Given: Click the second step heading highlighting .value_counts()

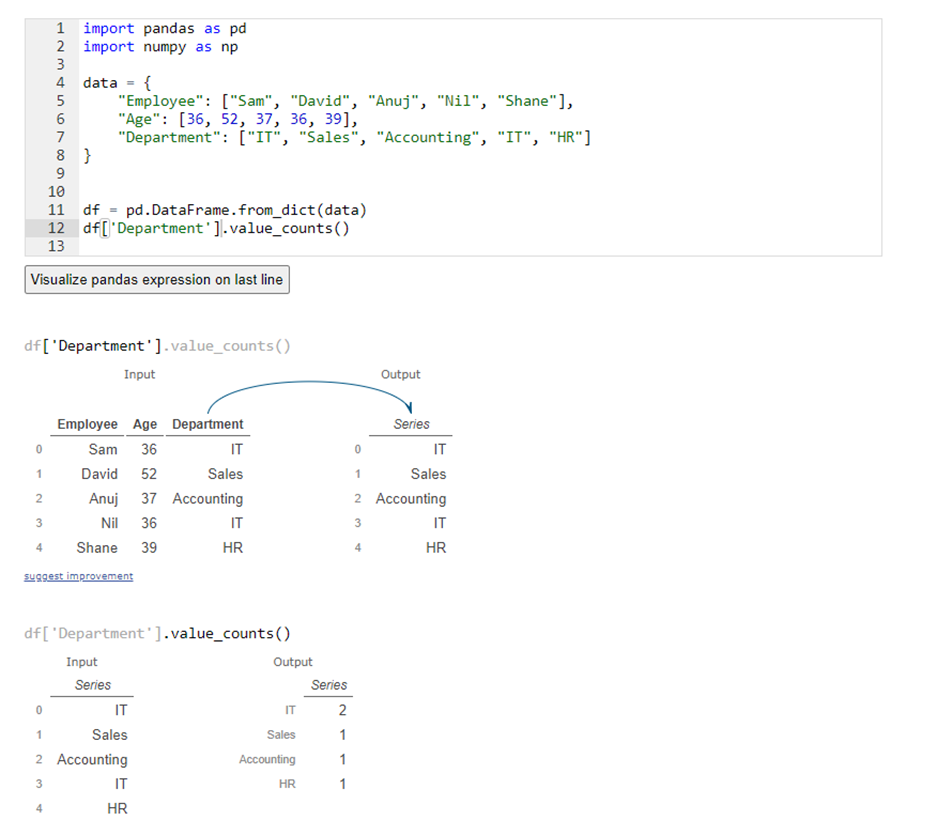Looking at the screenshot, I should click(x=227, y=634).
